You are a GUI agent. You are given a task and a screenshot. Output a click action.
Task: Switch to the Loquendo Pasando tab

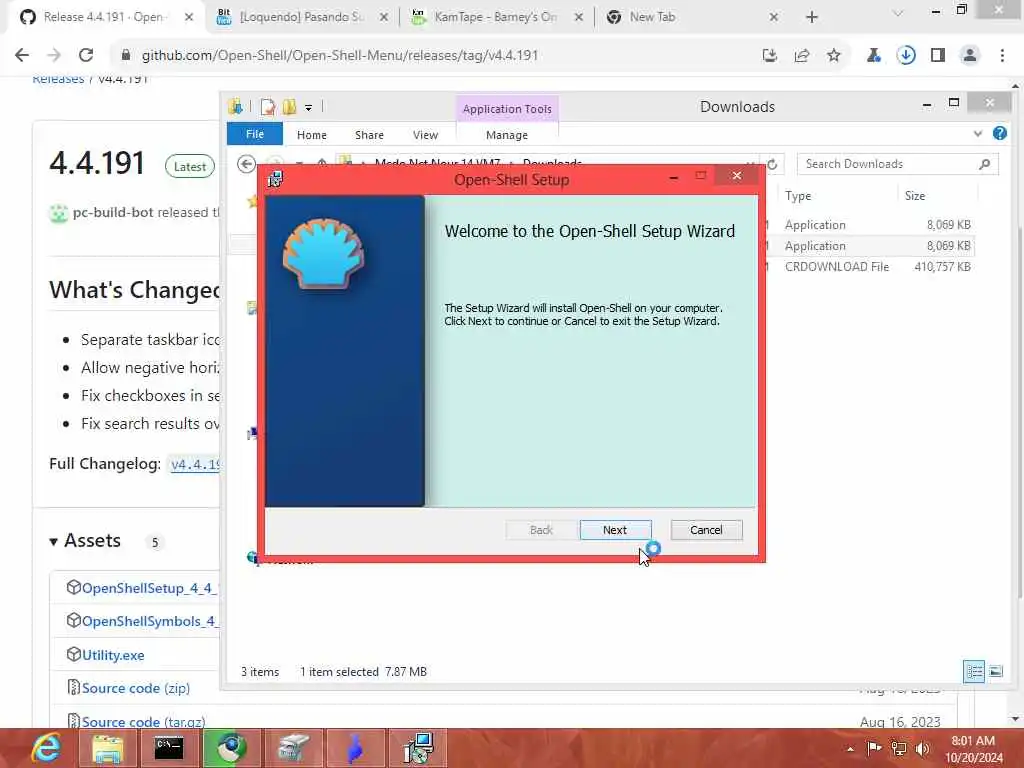(x=302, y=17)
